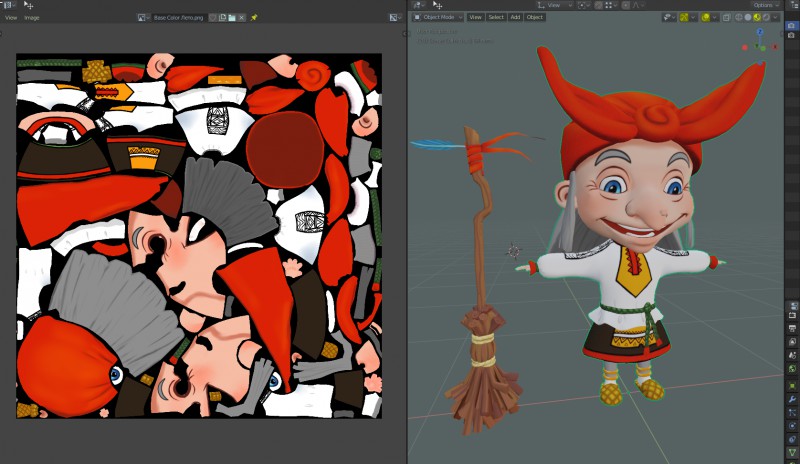Open the Tool properties tab icon
The image size is (800, 464).
click(792, 305)
